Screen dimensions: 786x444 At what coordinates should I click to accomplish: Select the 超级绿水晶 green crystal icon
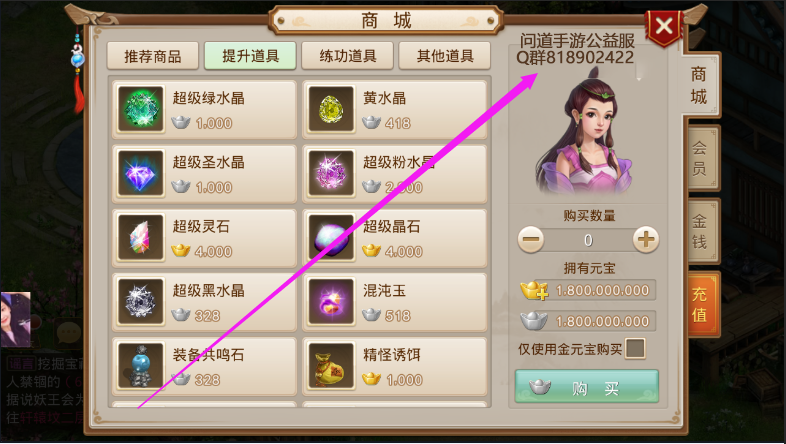click(141, 109)
